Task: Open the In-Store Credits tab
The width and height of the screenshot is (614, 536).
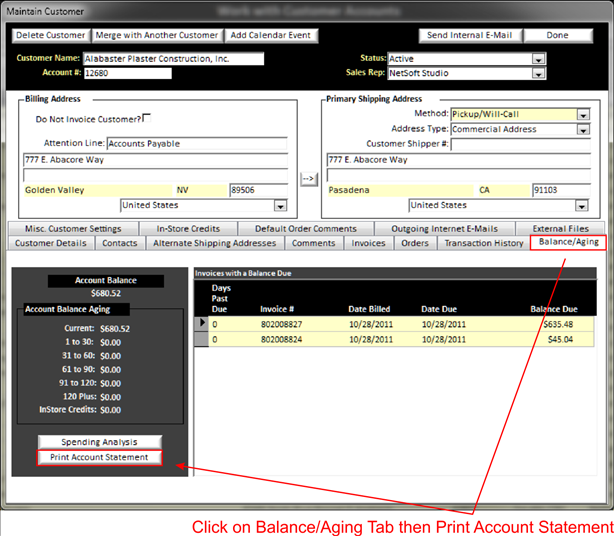Action: 188,229
